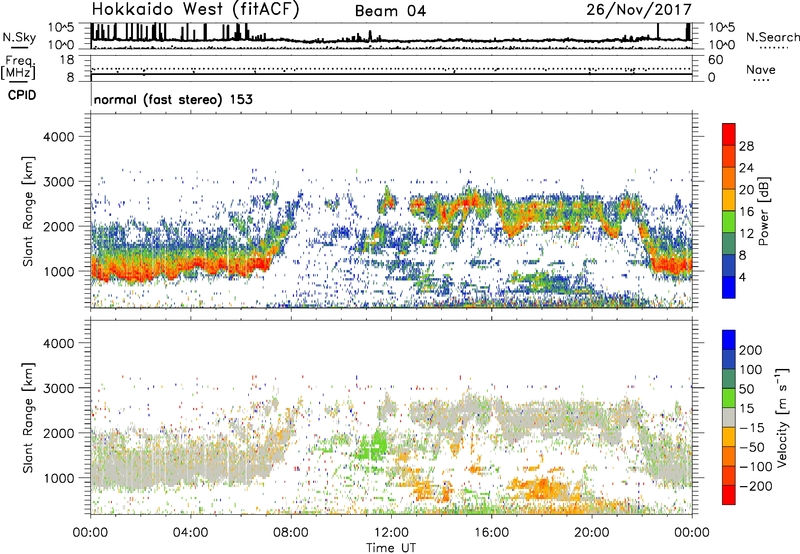This screenshot has height=554, width=800.
Task: Click the 'N.Search' legend label
Action: point(772,37)
